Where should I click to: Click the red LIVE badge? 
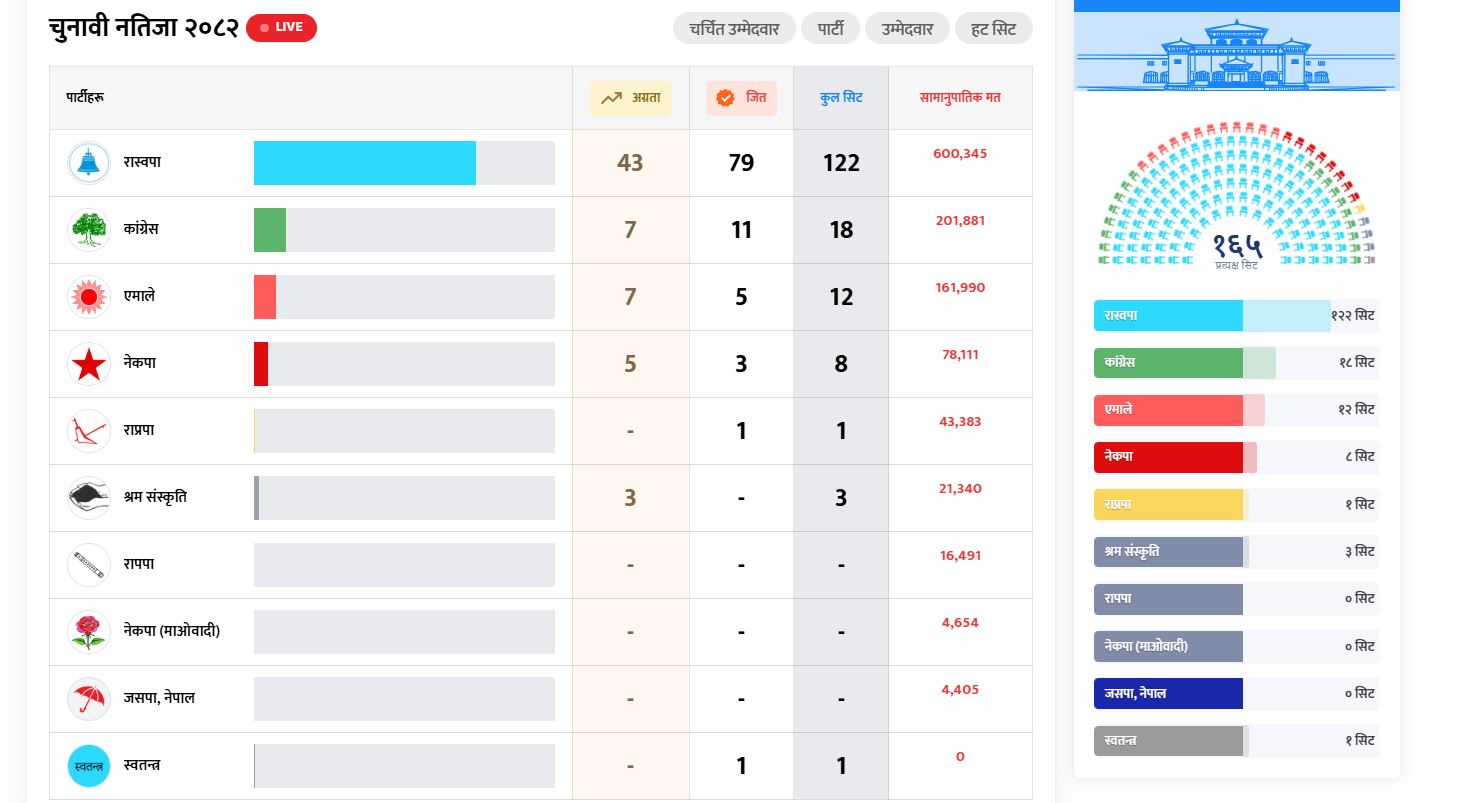pos(281,27)
